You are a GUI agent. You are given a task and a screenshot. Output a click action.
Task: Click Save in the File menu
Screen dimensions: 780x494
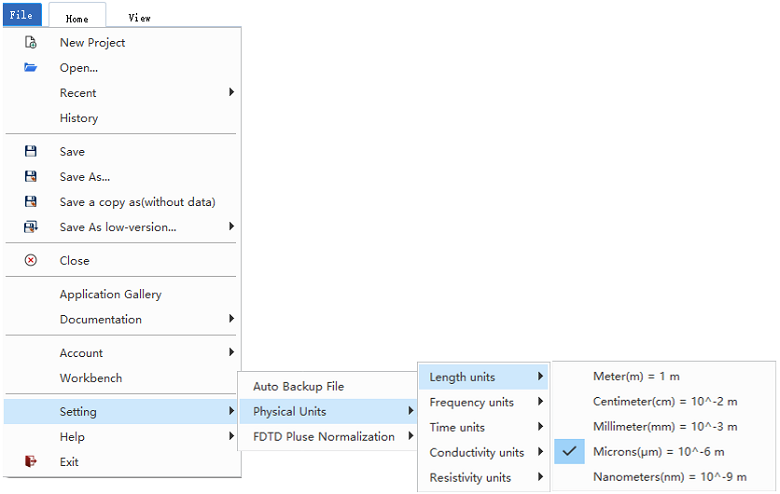(122, 151)
